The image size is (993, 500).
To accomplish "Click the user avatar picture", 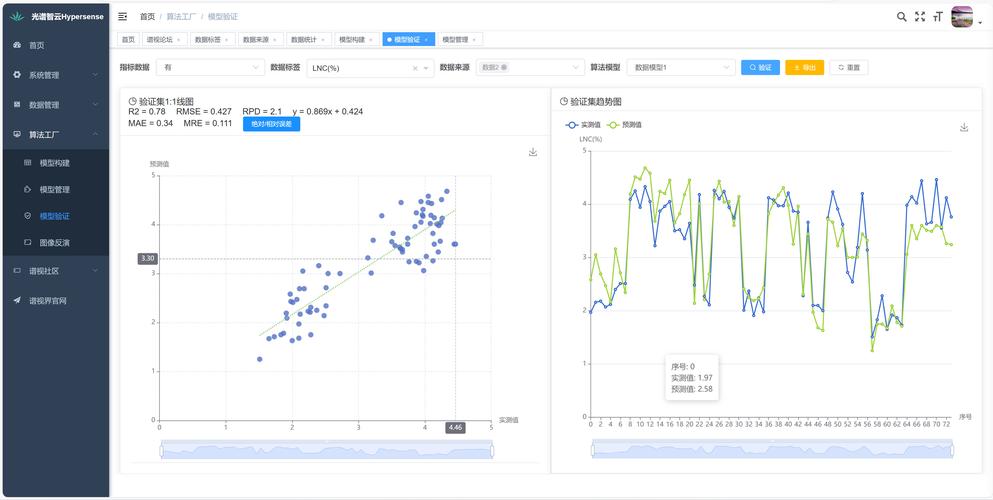I will pyautogui.click(x=961, y=16).
